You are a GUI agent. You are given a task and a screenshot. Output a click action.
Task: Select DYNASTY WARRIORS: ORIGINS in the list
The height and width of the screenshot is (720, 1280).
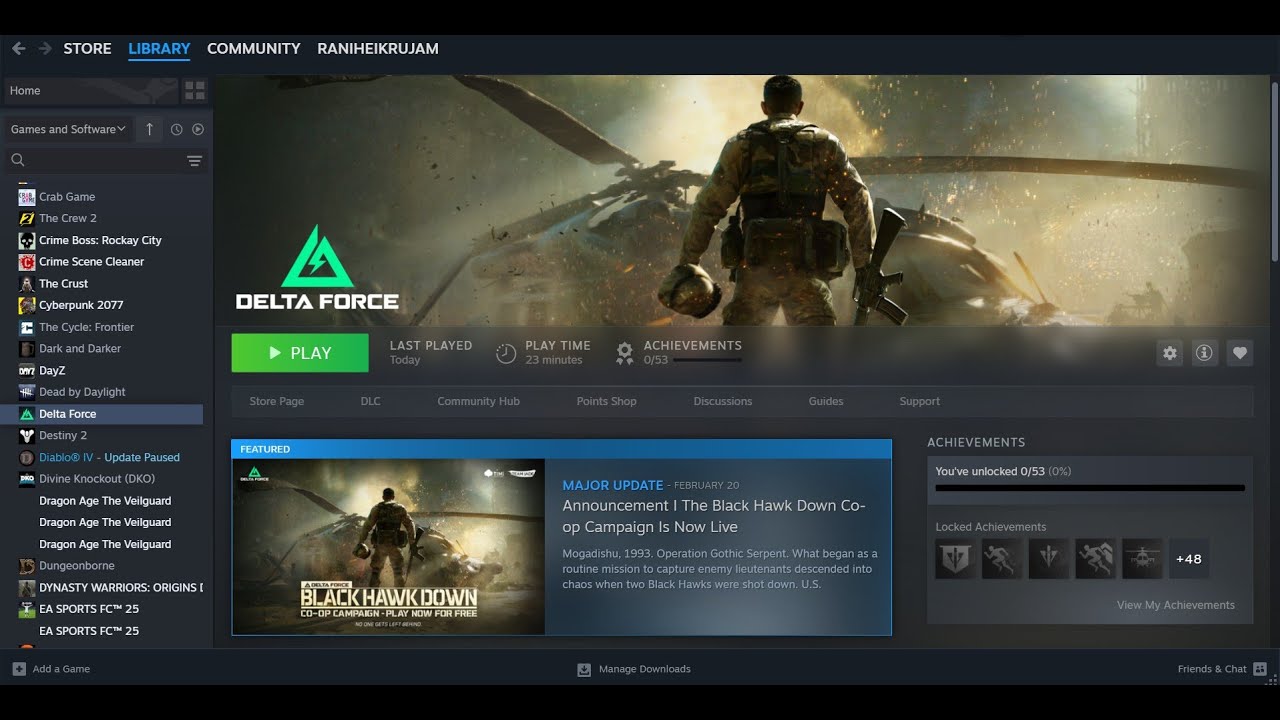(109, 587)
